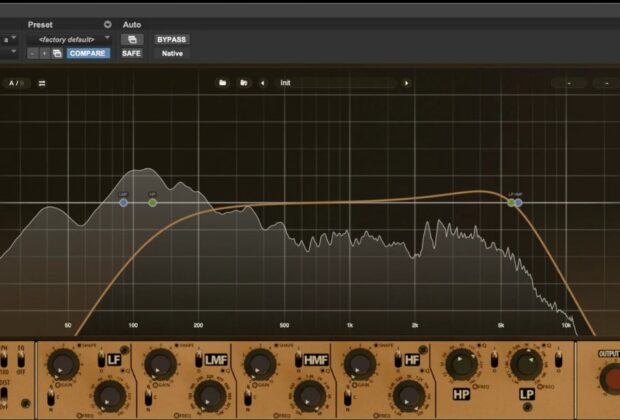Screen dimensions: 620x420
Task: Click the Native button
Action: (172, 53)
